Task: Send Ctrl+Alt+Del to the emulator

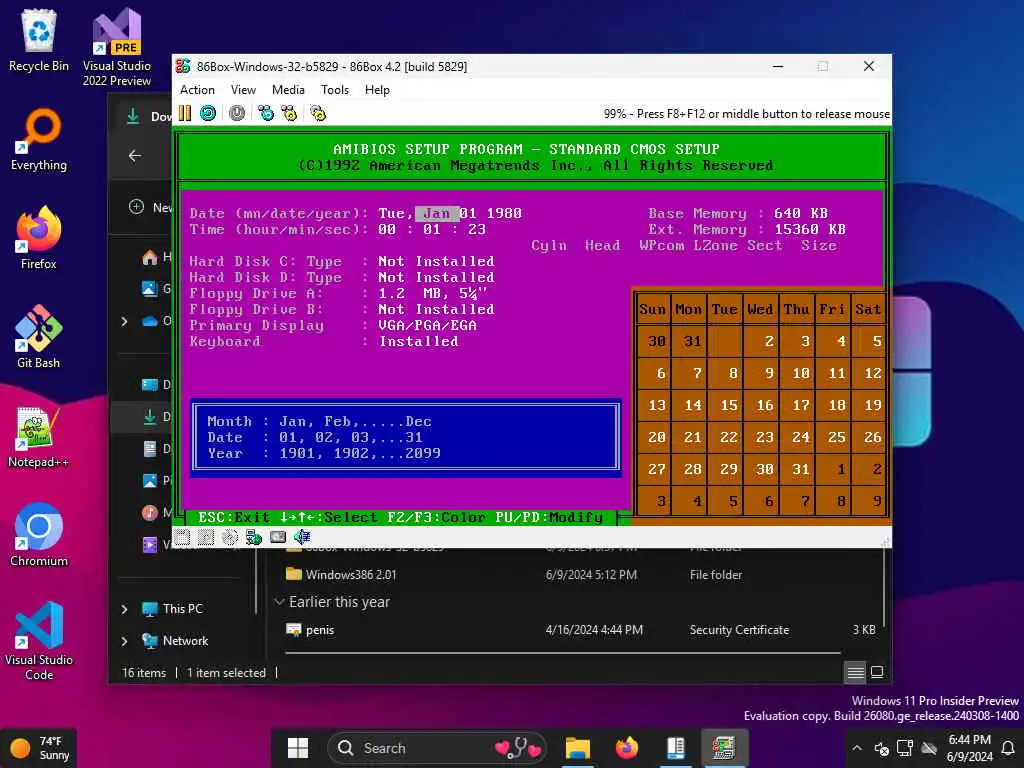Action: (x=266, y=113)
